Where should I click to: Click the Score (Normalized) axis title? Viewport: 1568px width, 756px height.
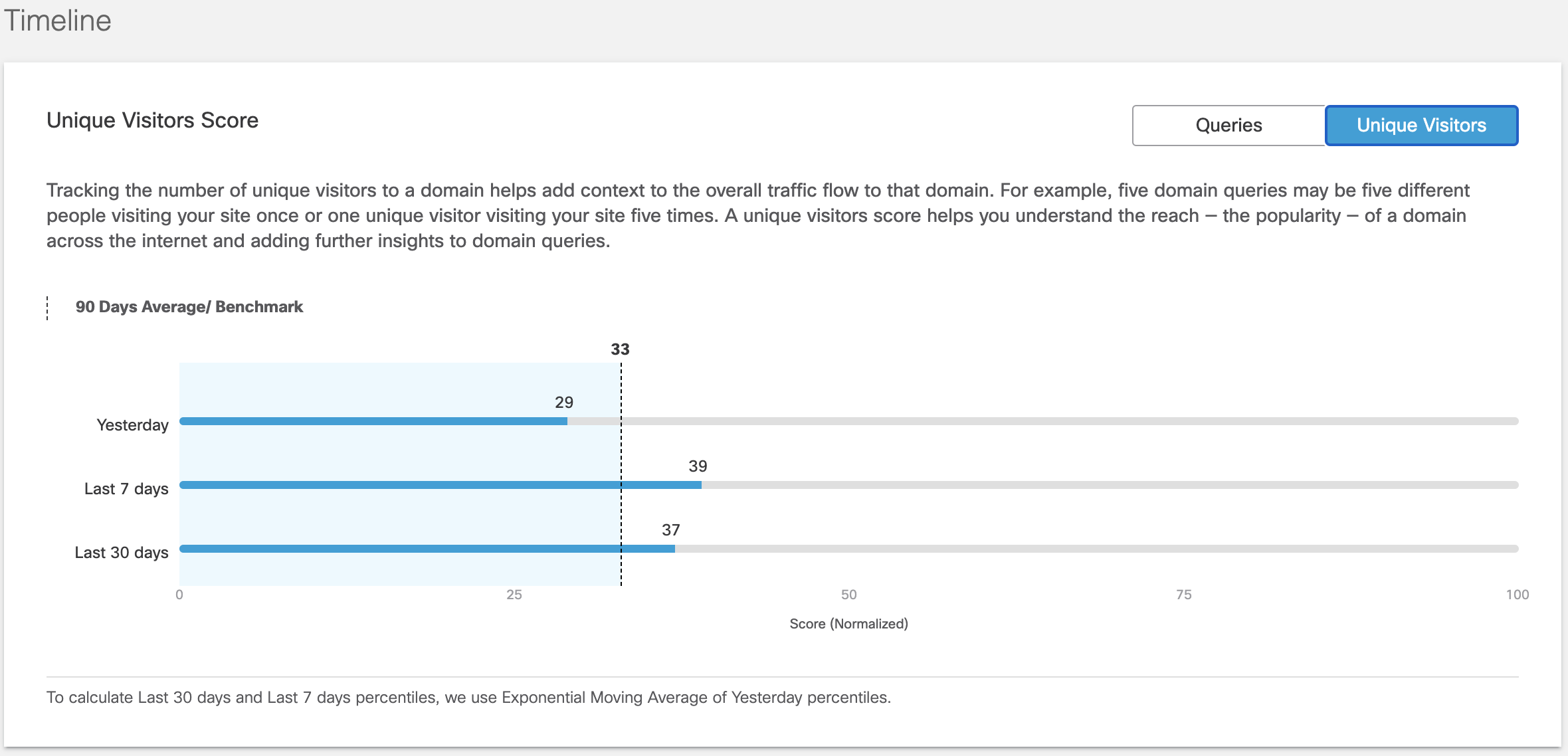848,624
